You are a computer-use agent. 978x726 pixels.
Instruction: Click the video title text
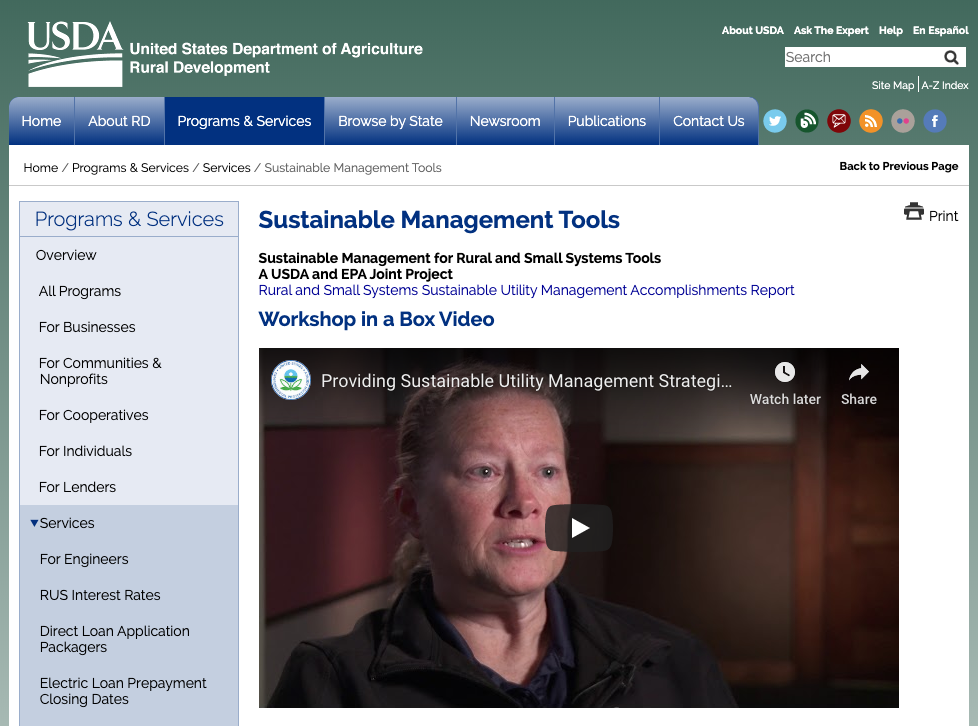coord(526,381)
